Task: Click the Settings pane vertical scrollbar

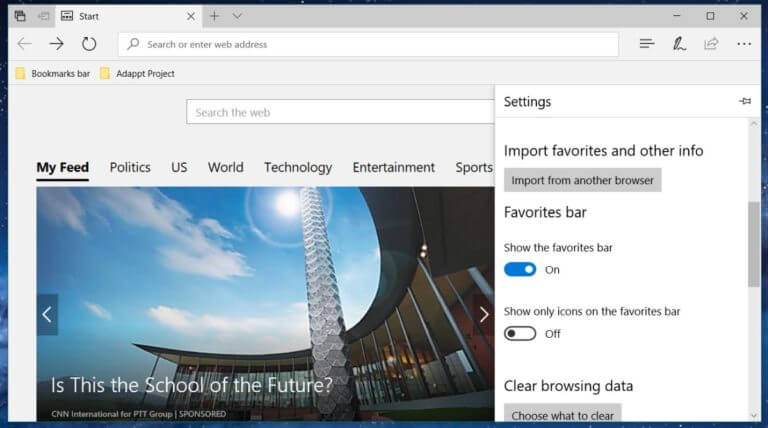Action: click(x=753, y=244)
